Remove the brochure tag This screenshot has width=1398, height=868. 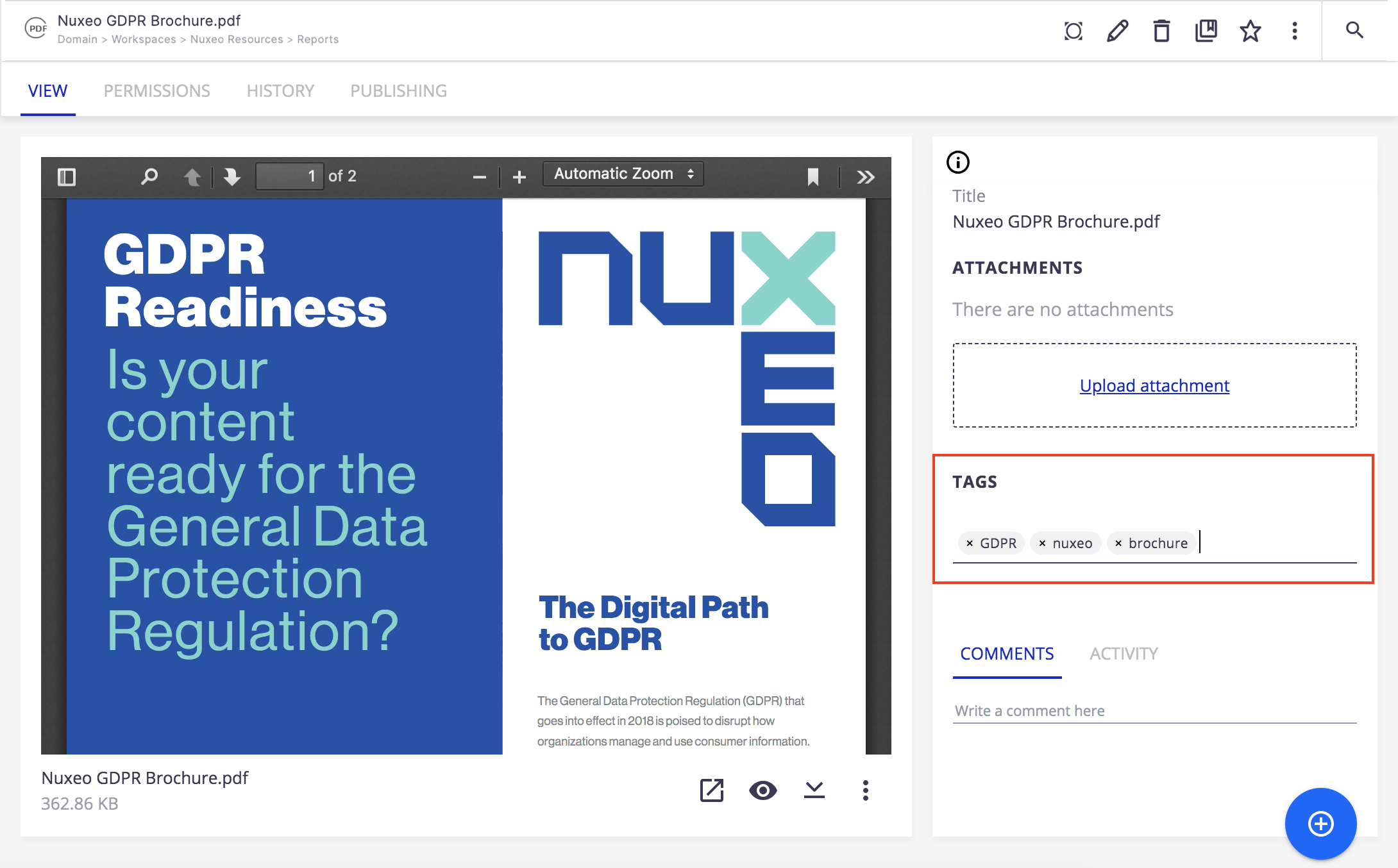(x=1118, y=543)
